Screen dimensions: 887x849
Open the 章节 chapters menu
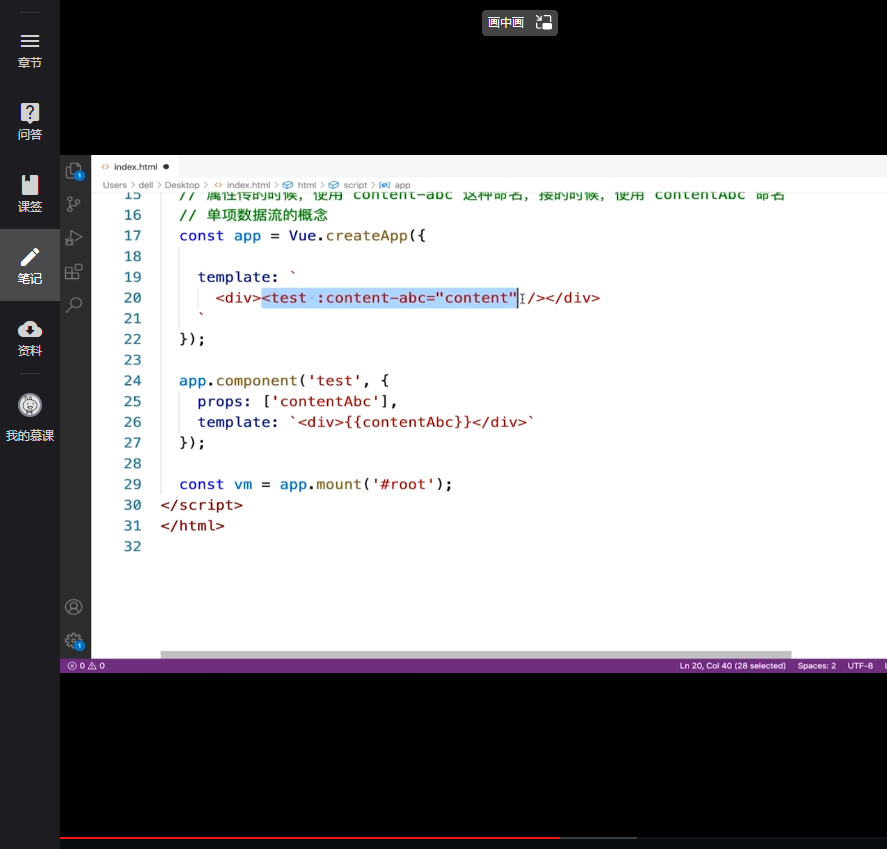tap(30, 50)
